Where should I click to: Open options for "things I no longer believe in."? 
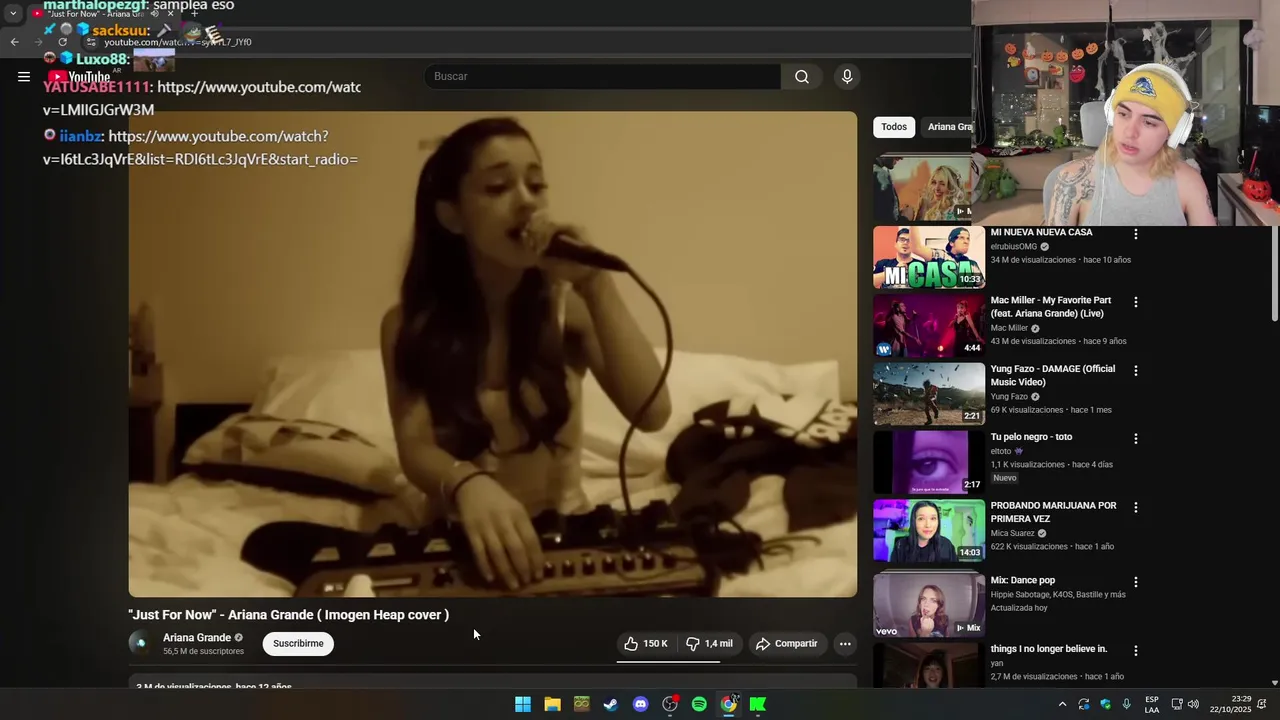(x=1135, y=651)
